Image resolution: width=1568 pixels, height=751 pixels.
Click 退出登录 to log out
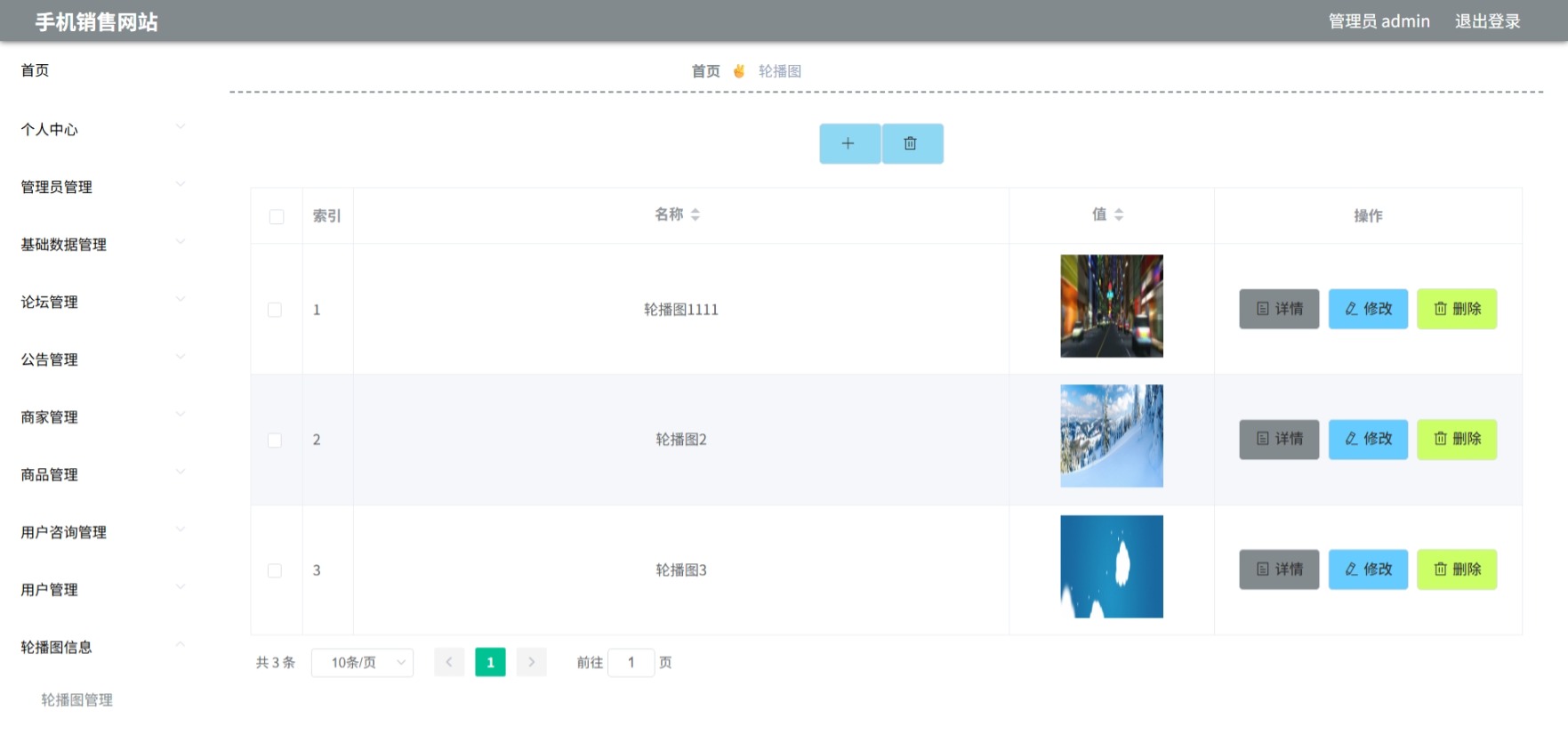1487,20
